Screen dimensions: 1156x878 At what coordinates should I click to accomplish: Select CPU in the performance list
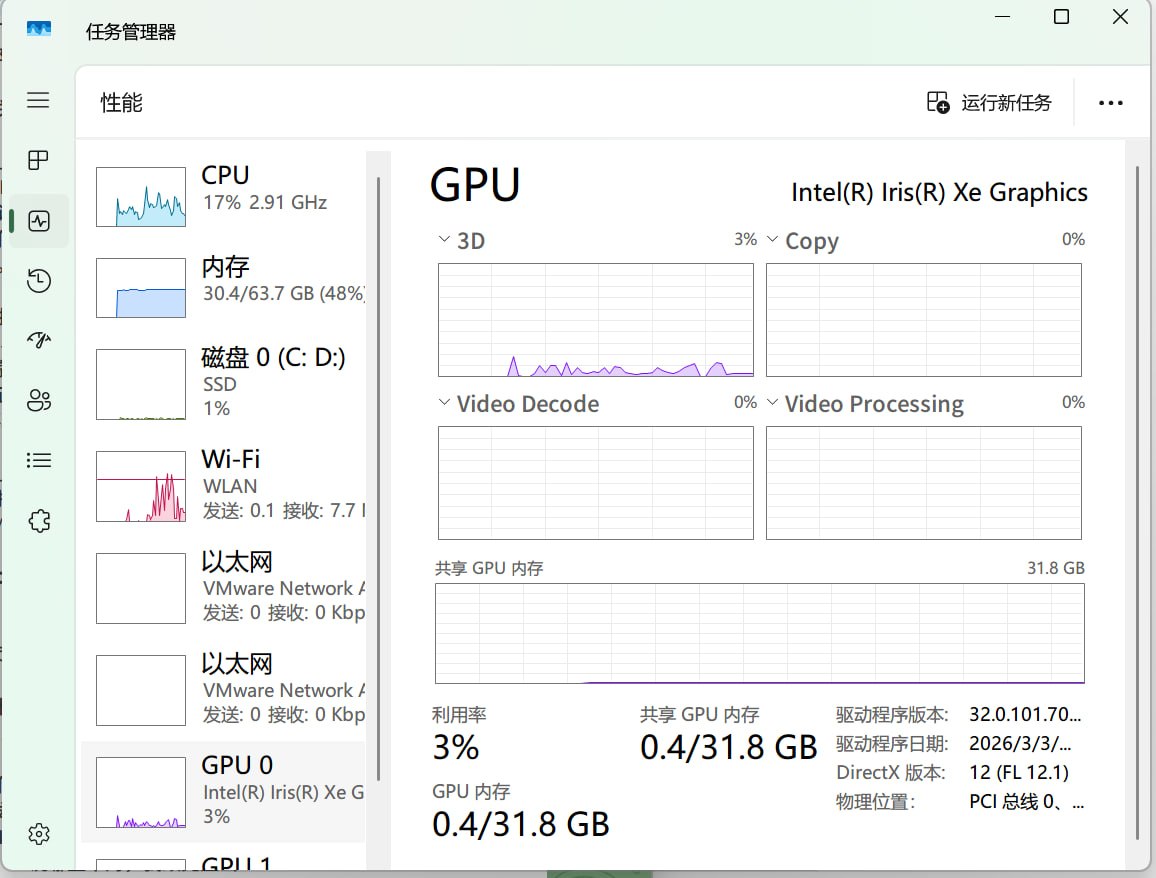[x=223, y=196]
